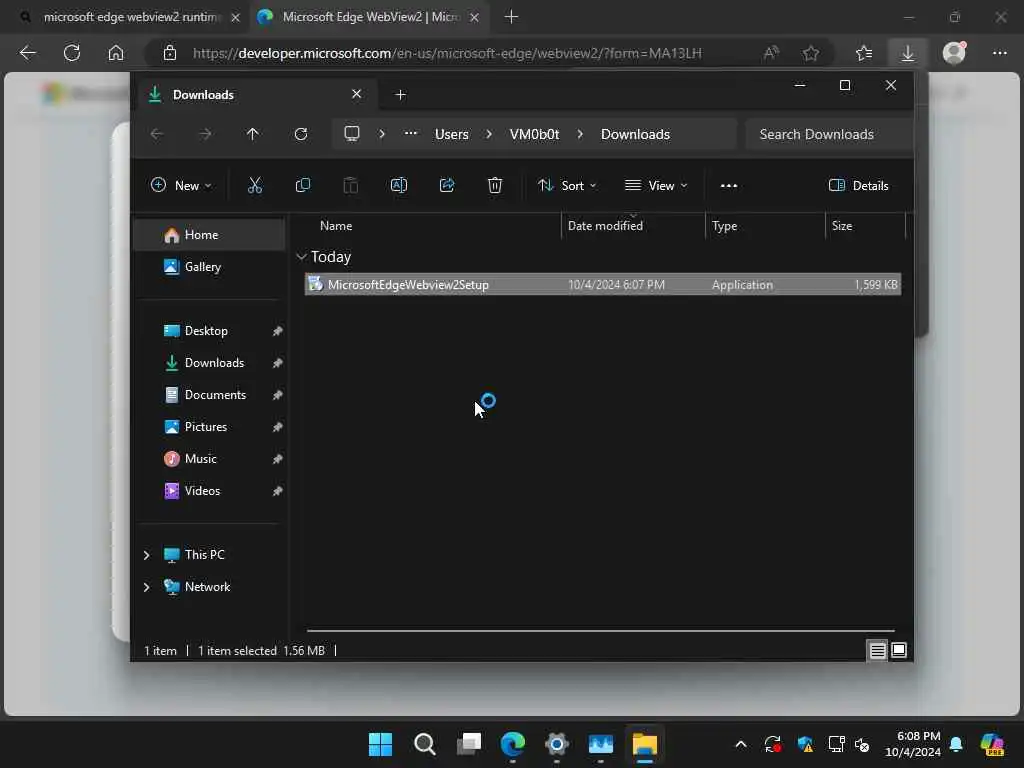
Task: Open the Sort dropdown menu
Action: 567,185
